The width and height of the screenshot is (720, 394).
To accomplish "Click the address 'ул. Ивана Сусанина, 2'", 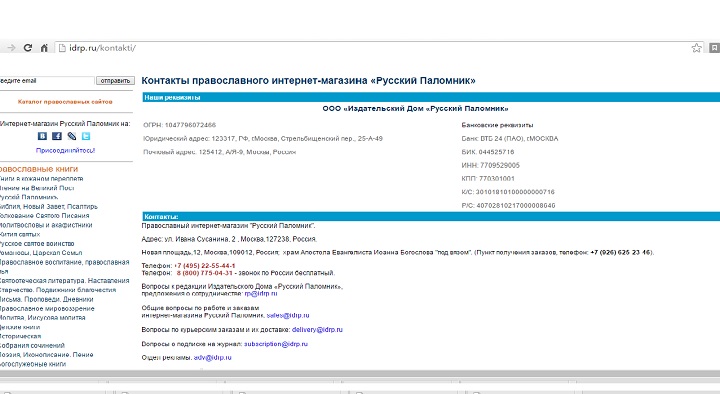I will click(x=200, y=239).
